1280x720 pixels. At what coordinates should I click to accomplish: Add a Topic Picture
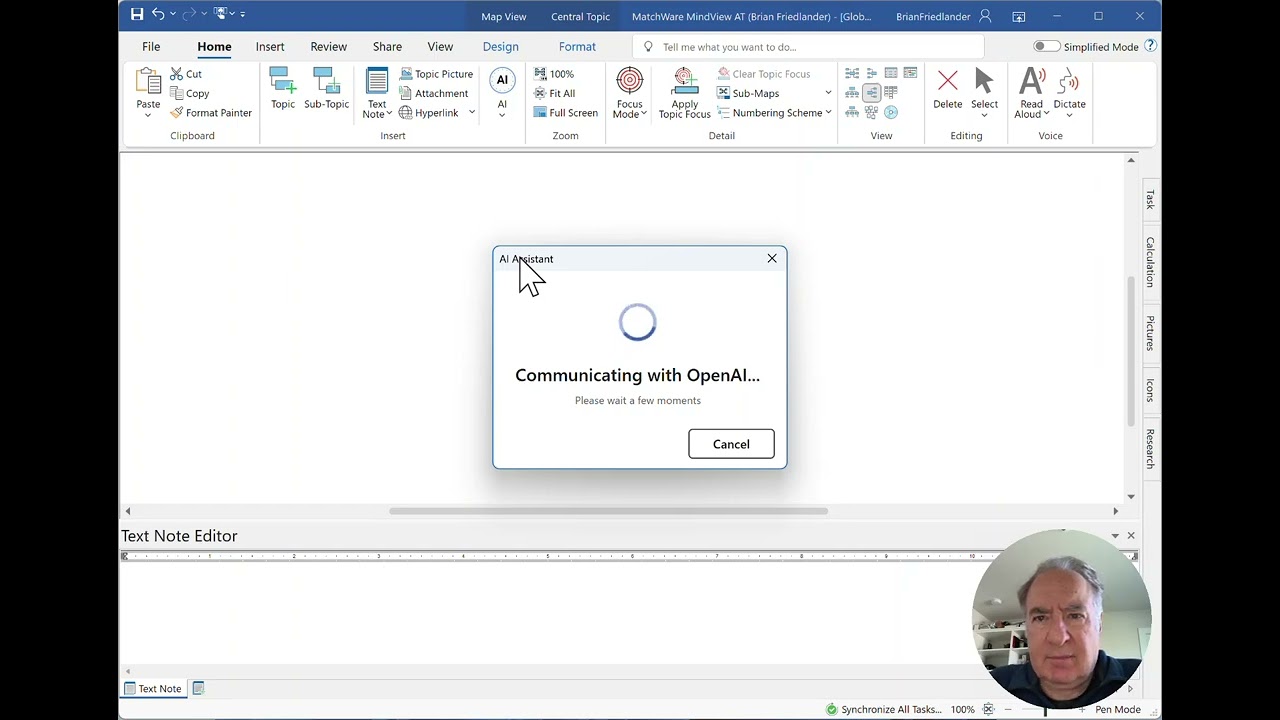point(436,74)
